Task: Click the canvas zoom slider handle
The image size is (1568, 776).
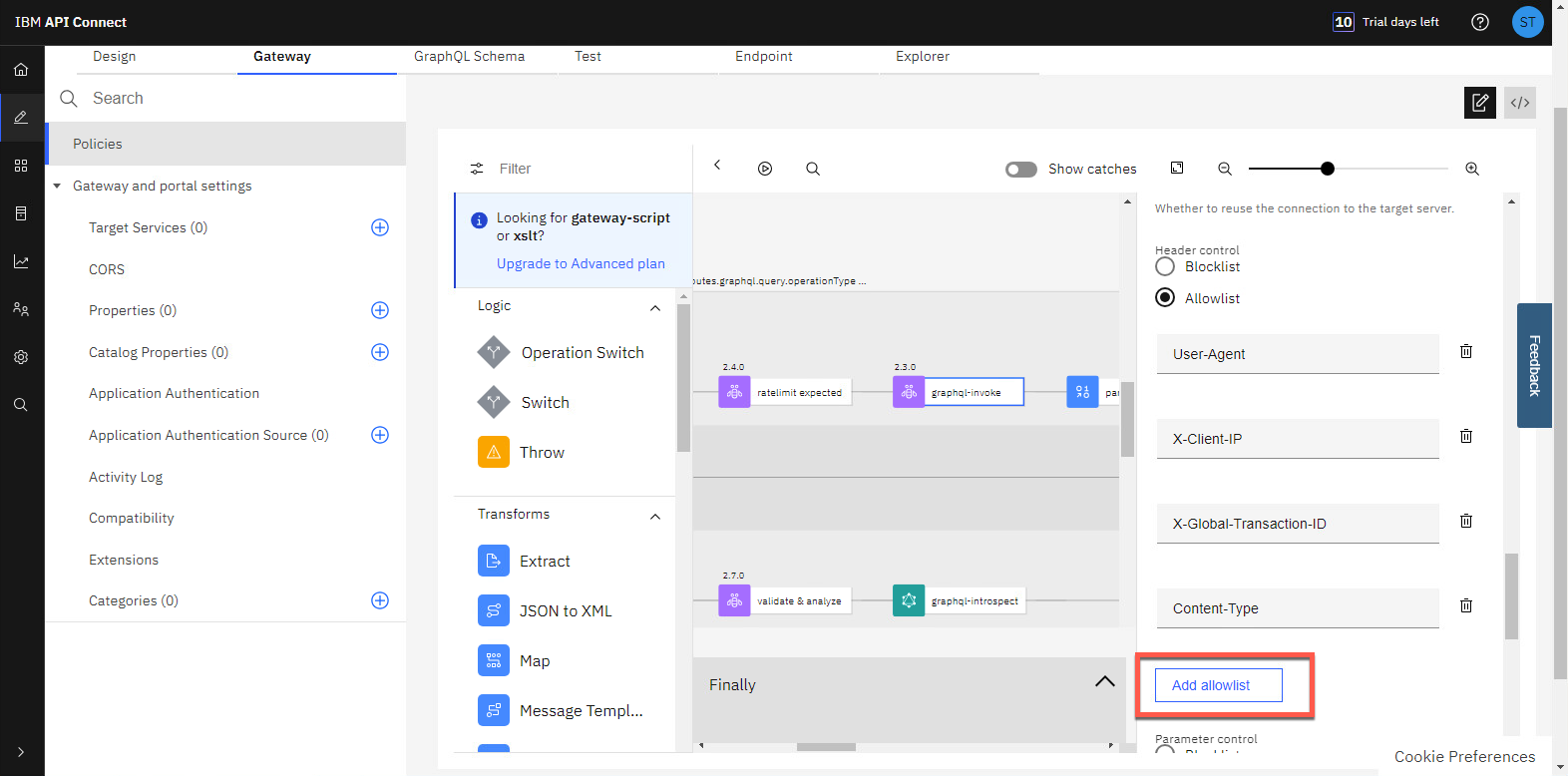Action: [1327, 169]
